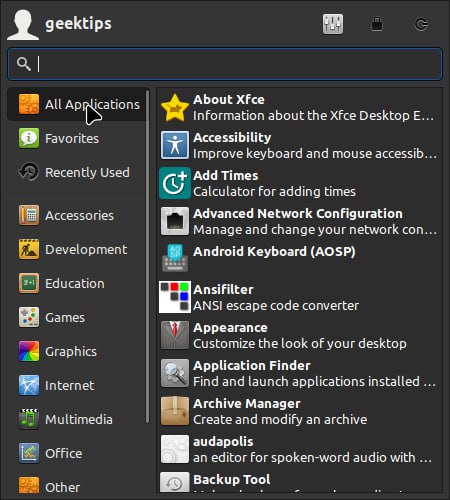The width and height of the screenshot is (450, 500).
Task: Click the magnifier icon in search bar
Action: (24, 64)
